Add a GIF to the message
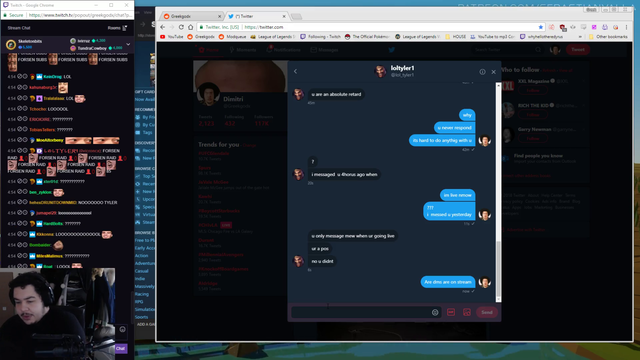 pos(451,312)
